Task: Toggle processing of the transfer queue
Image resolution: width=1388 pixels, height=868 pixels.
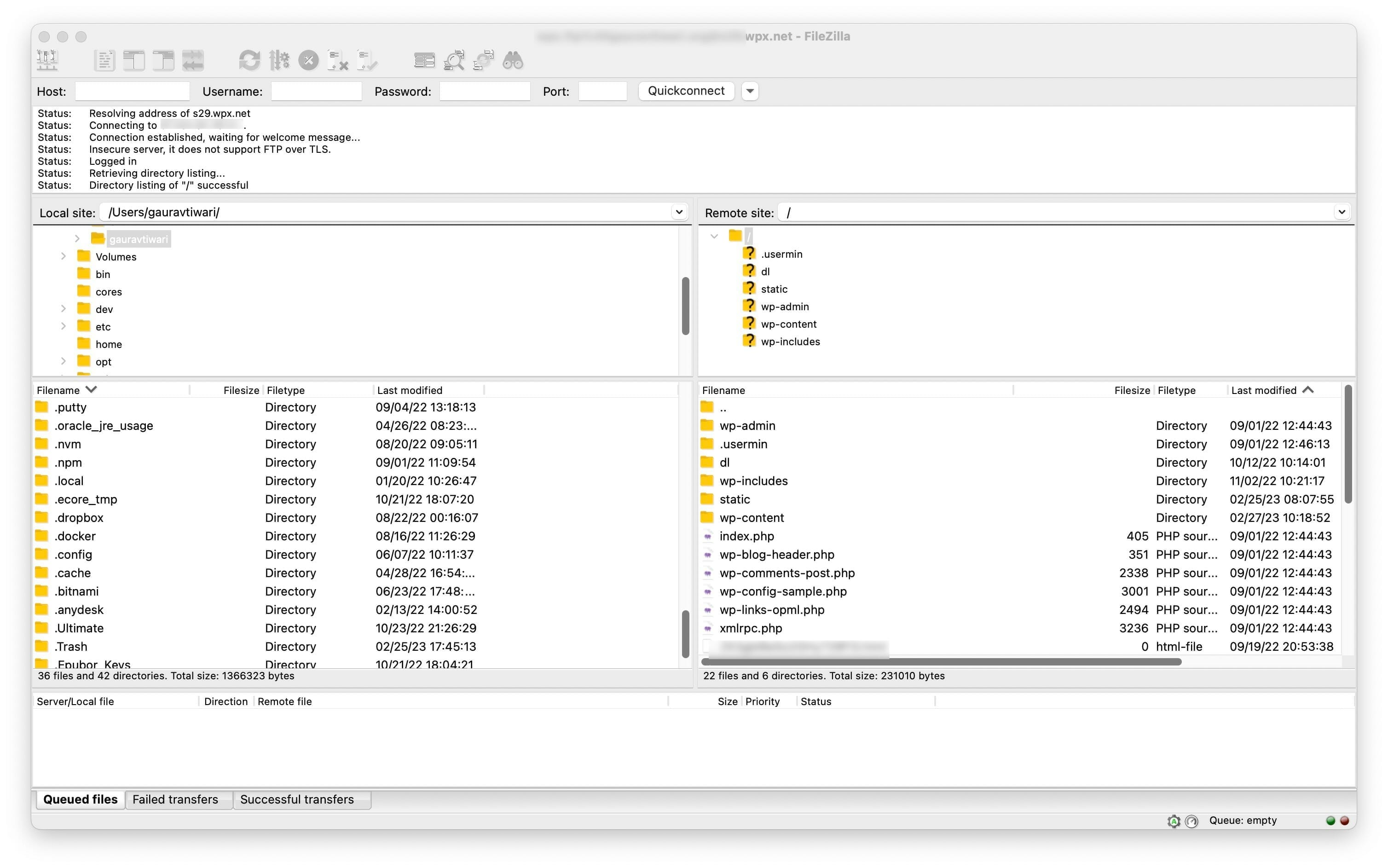Action: [279, 60]
